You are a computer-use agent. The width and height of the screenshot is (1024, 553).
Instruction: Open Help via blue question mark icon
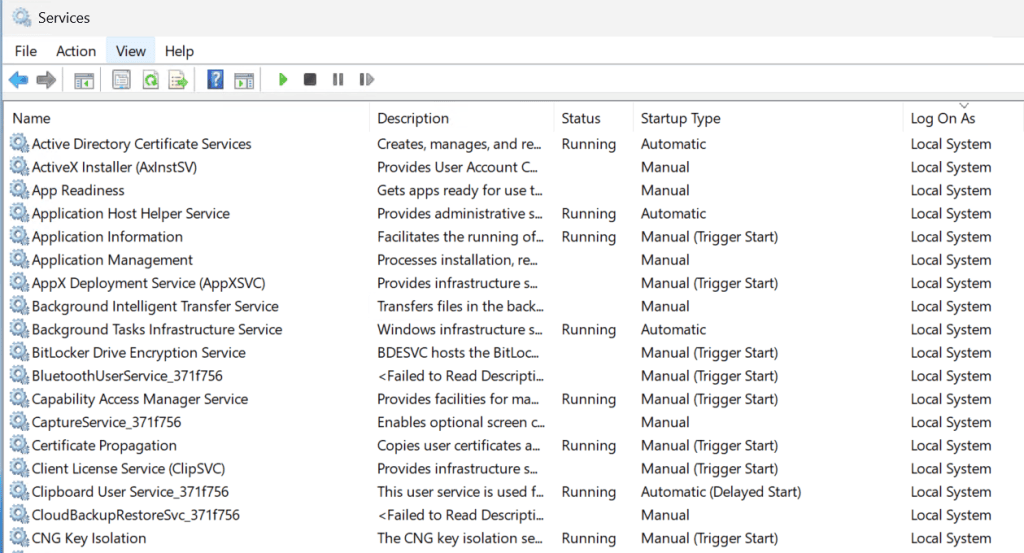pyautogui.click(x=215, y=80)
